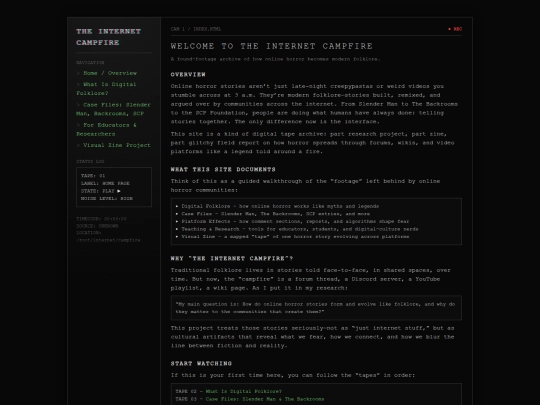Image resolution: width=540 pixels, height=405 pixels.
Task: Click the Visual Zine bullet item
Action: 295,237
